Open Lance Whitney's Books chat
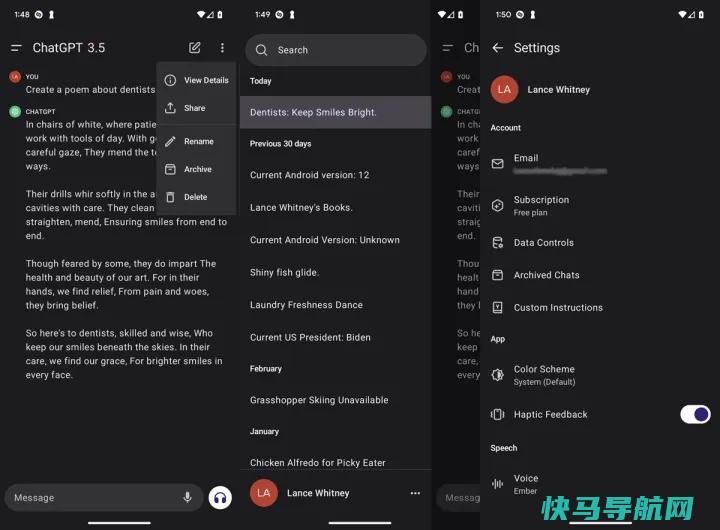 [x=336, y=208]
